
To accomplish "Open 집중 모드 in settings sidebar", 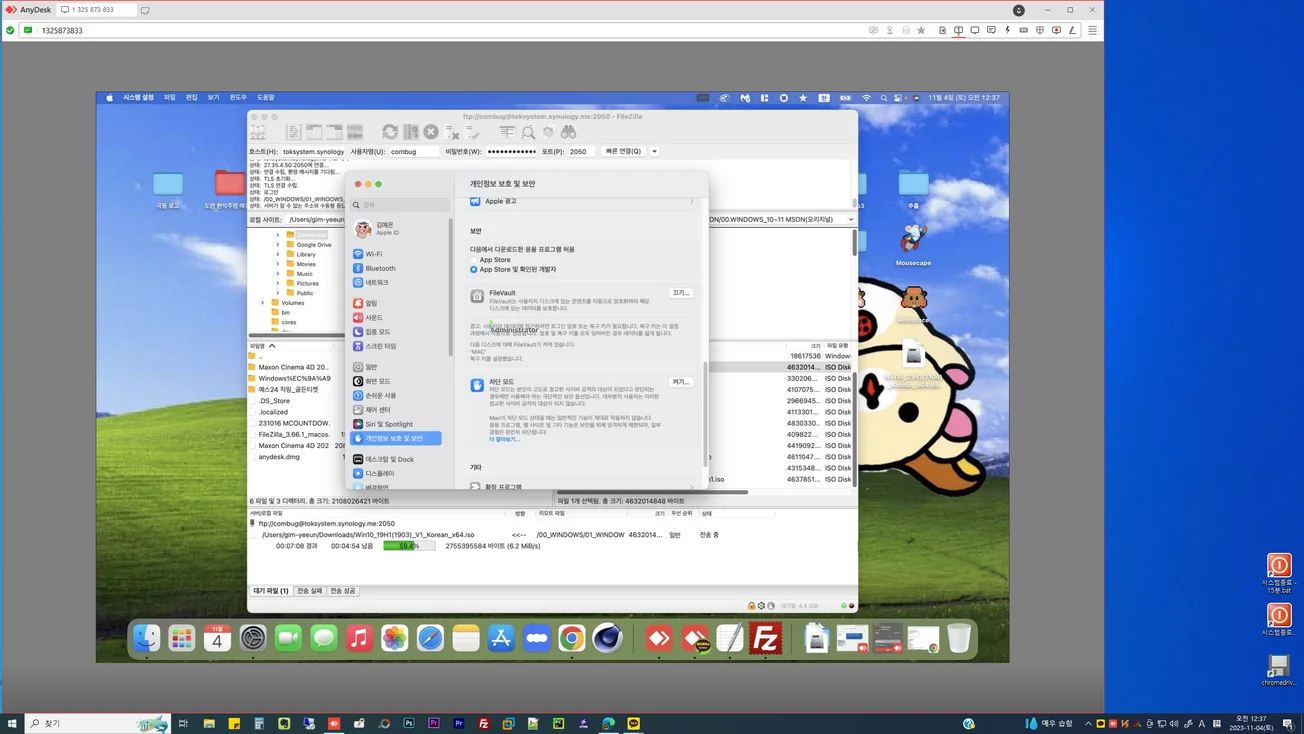I will pyautogui.click(x=397, y=332).
